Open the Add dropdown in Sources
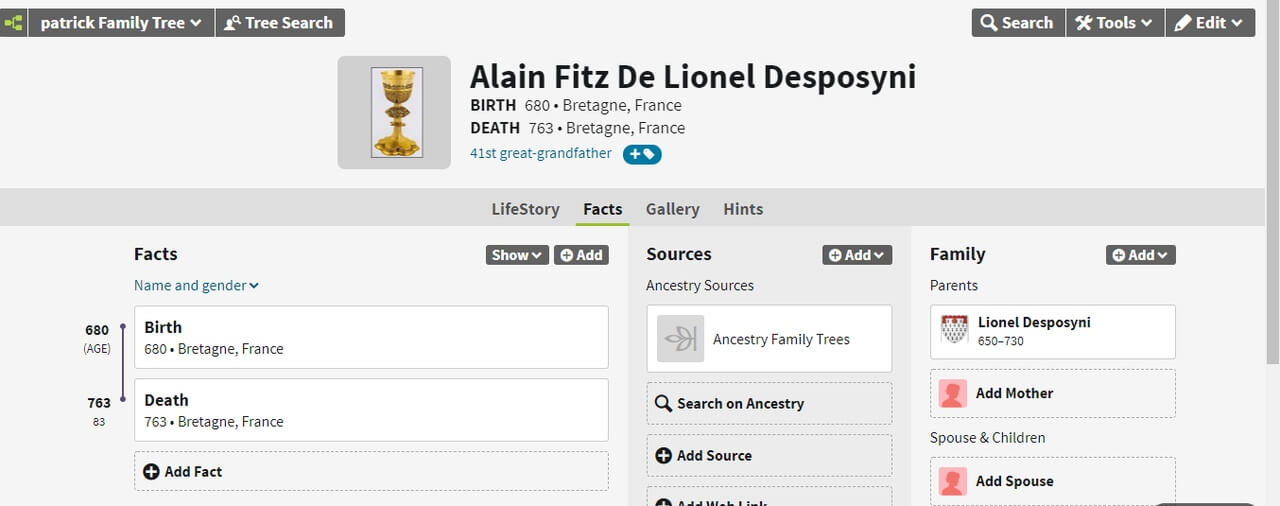This screenshot has height=506, width=1280. pyautogui.click(x=857, y=255)
